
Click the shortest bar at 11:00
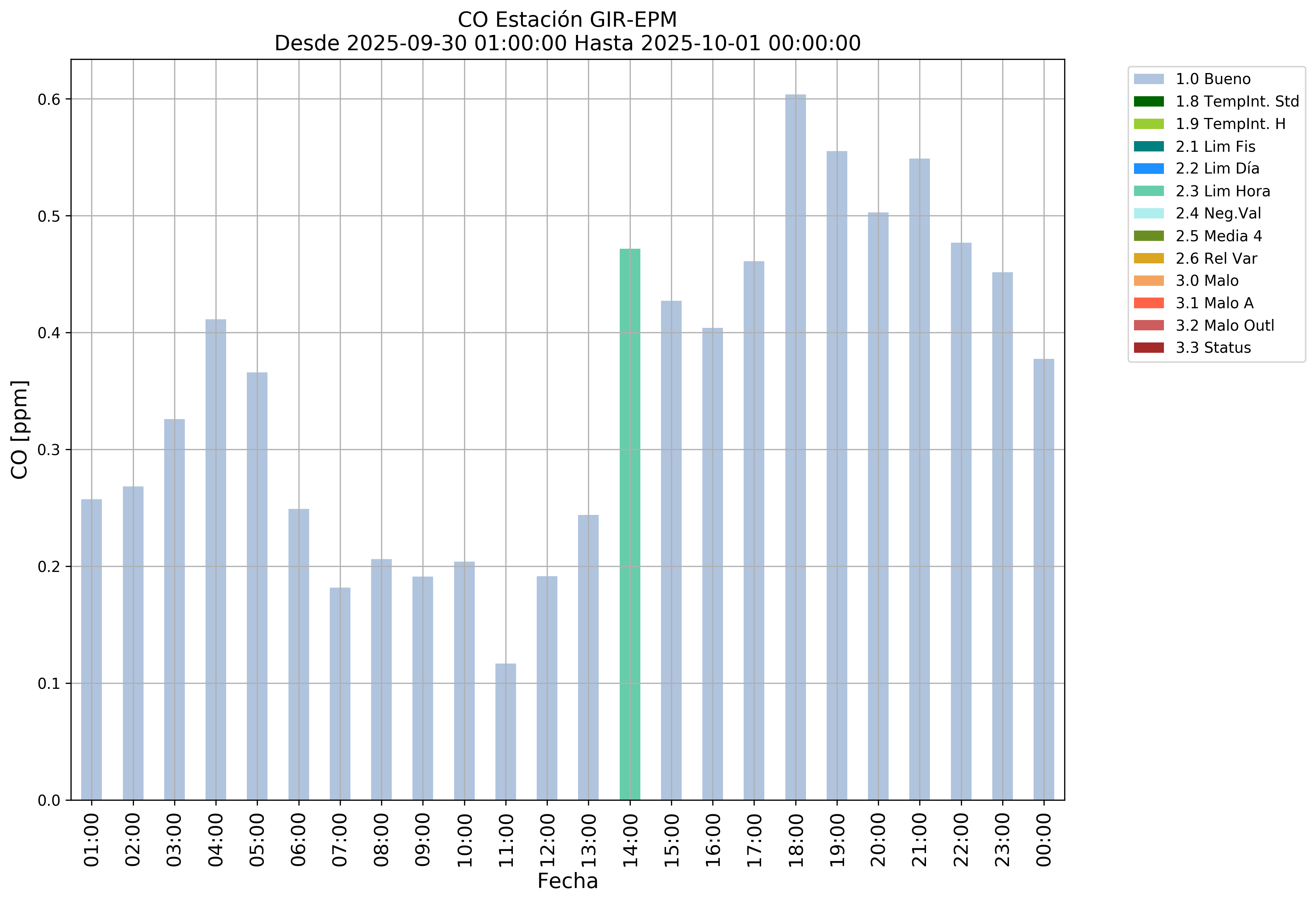pyautogui.click(x=506, y=732)
